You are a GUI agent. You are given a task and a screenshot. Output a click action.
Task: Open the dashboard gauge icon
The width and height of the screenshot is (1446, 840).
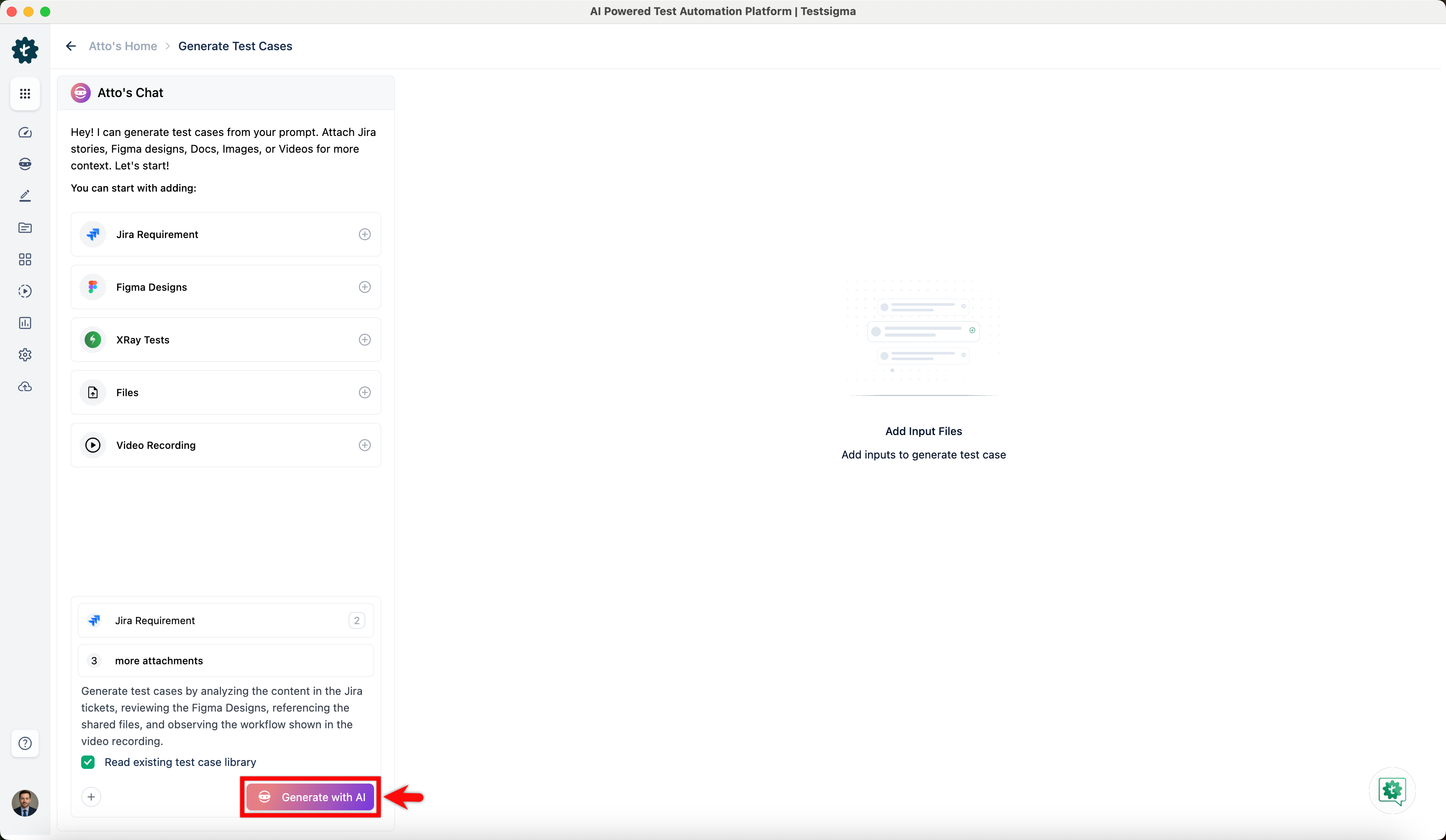pyautogui.click(x=25, y=133)
